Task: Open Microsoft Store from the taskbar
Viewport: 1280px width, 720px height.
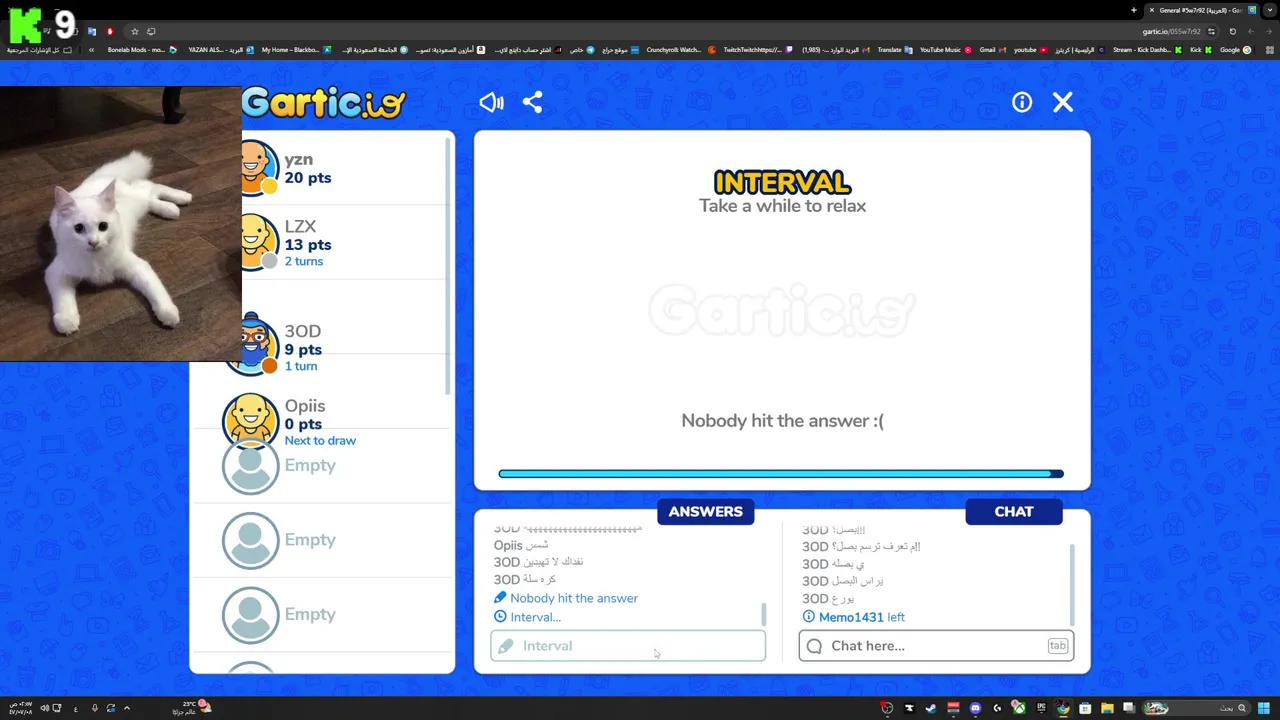Action: pyautogui.click(x=1085, y=708)
